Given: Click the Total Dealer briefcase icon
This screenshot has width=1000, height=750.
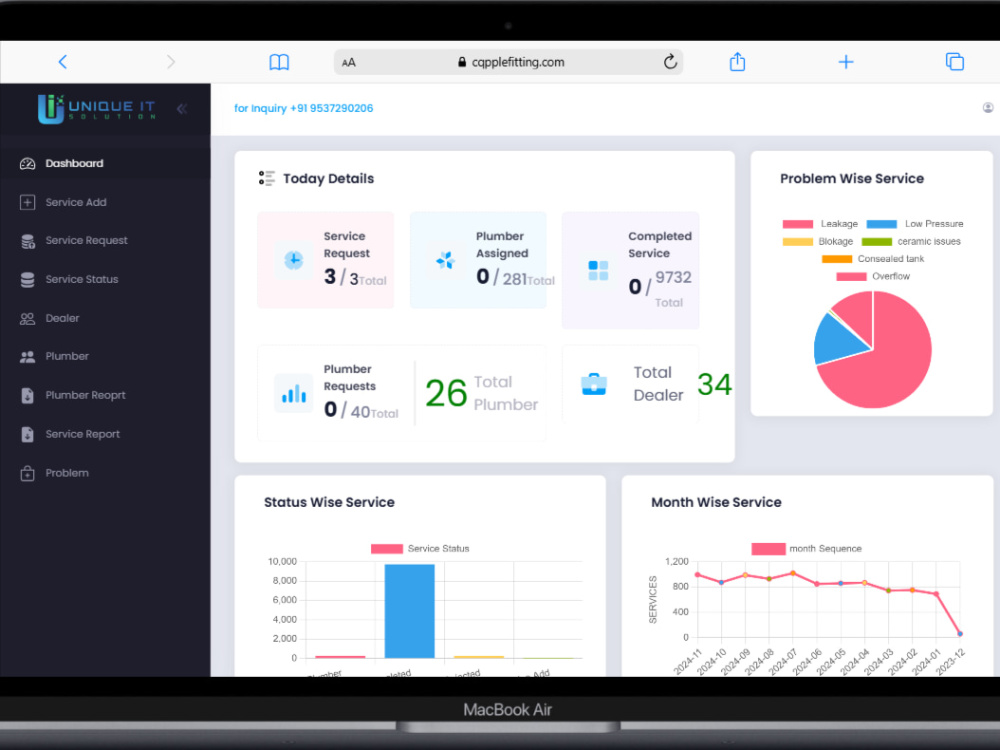Looking at the screenshot, I should tap(594, 384).
